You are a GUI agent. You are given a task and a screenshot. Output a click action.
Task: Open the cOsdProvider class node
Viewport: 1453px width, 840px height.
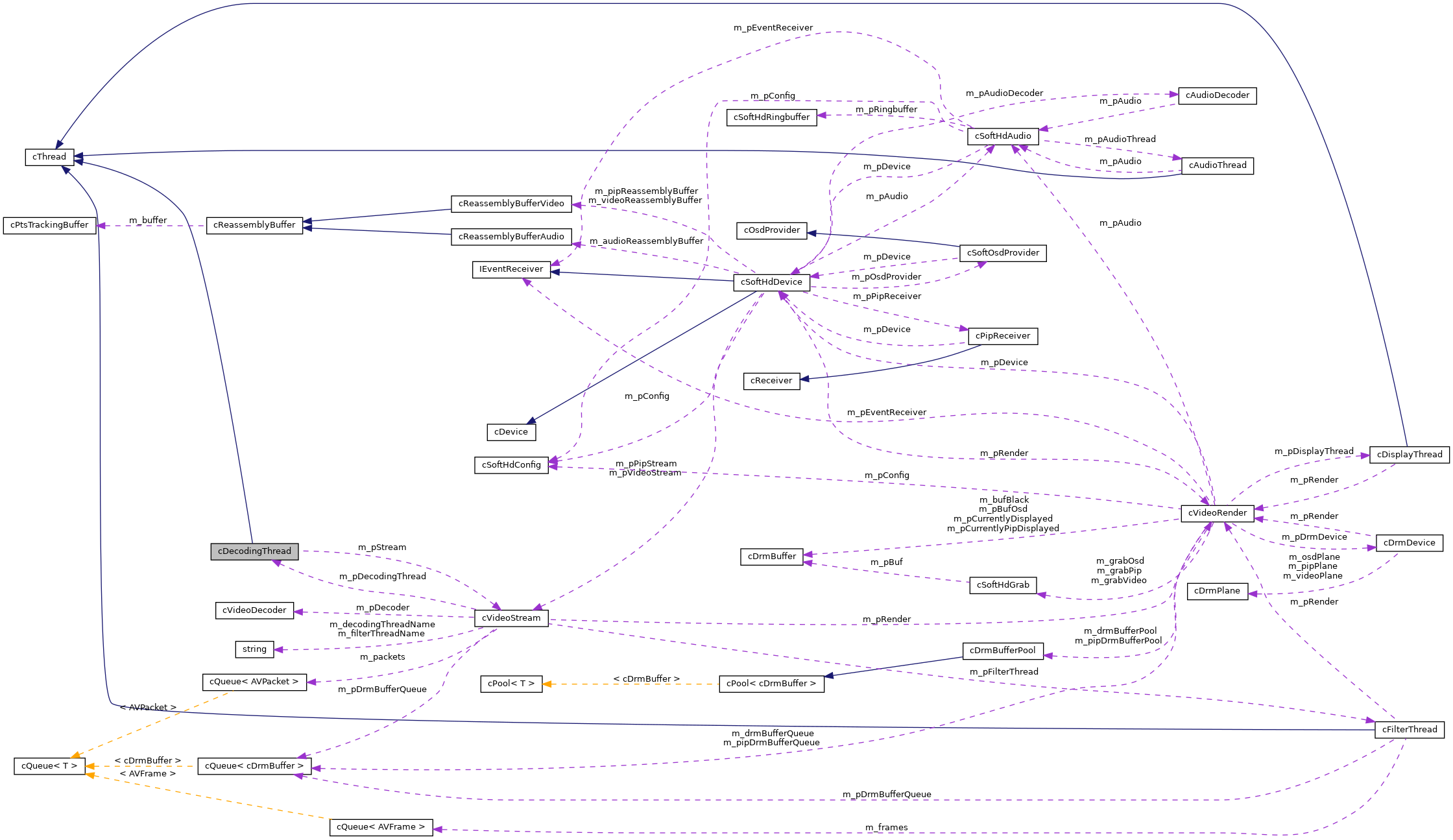click(772, 230)
